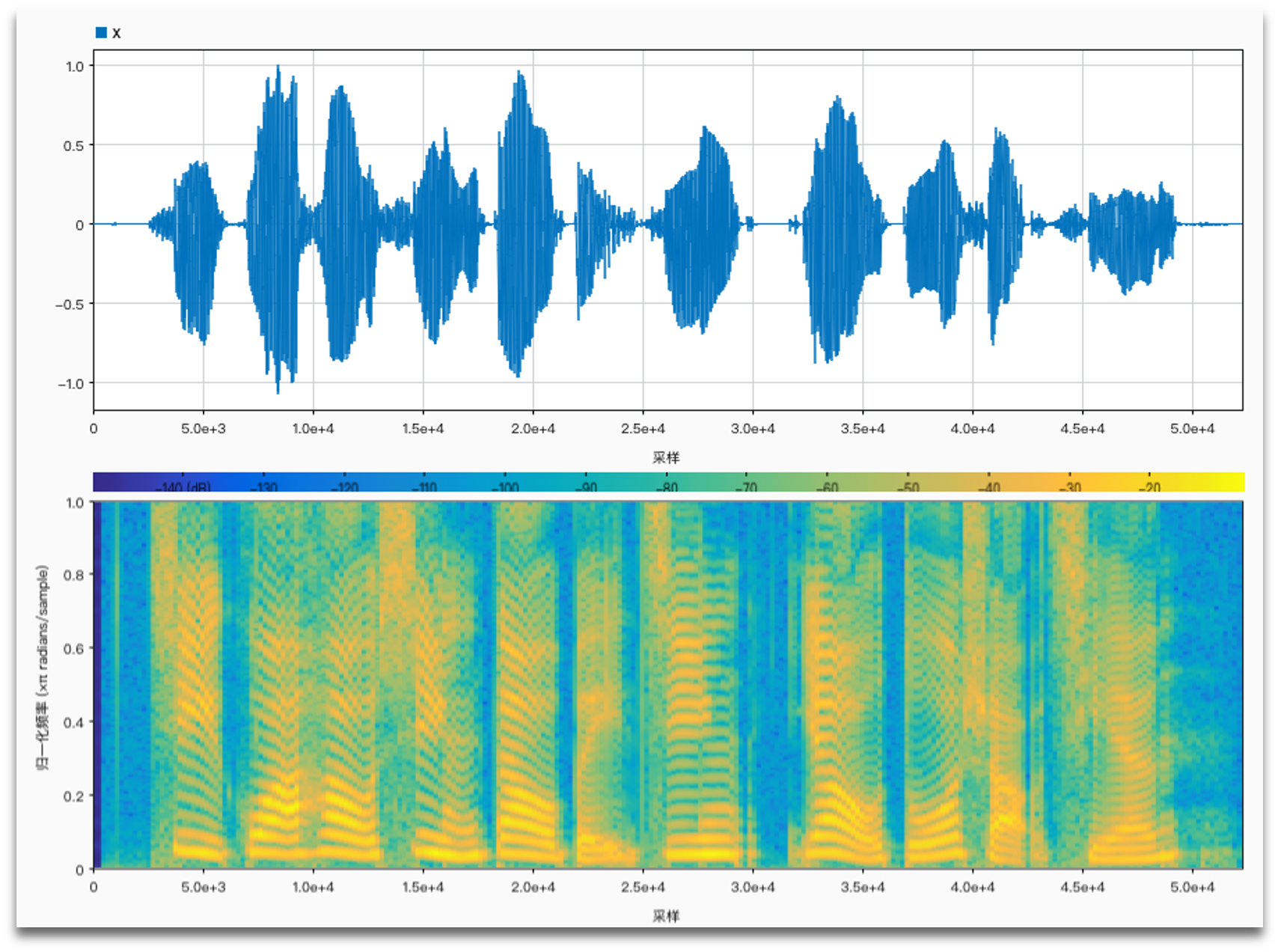The width and height of the screenshot is (1278, 952).
Task: Click the "-20" colorbar tick label
Action: [1149, 487]
